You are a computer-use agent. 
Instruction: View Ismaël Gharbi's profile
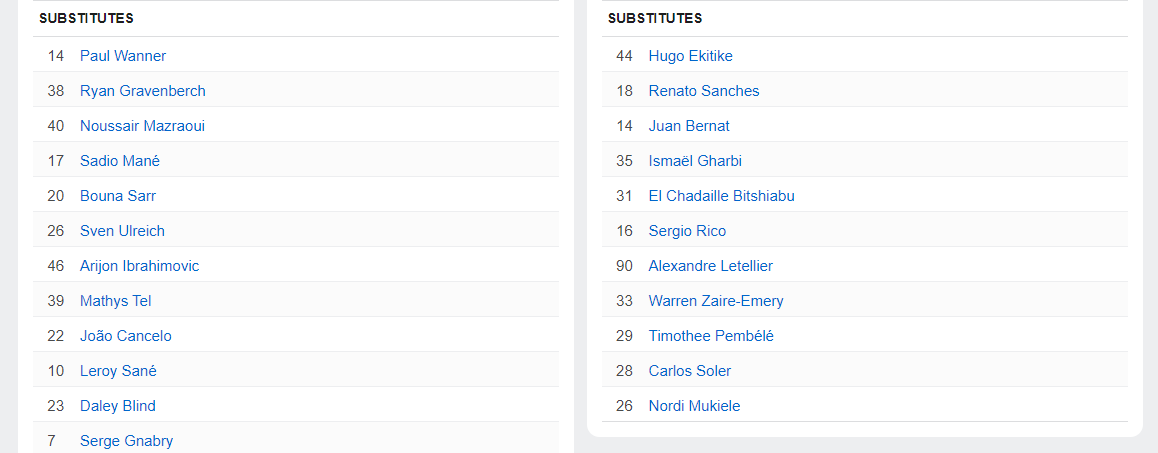pyautogui.click(x=695, y=161)
